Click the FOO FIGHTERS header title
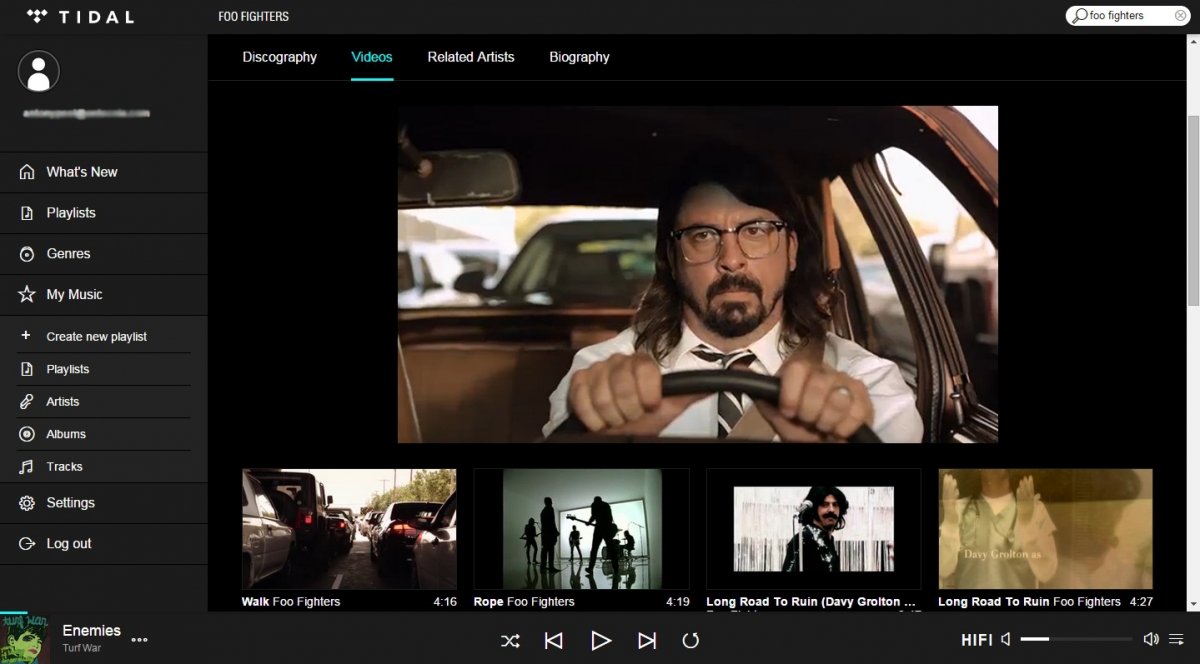 click(254, 16)
